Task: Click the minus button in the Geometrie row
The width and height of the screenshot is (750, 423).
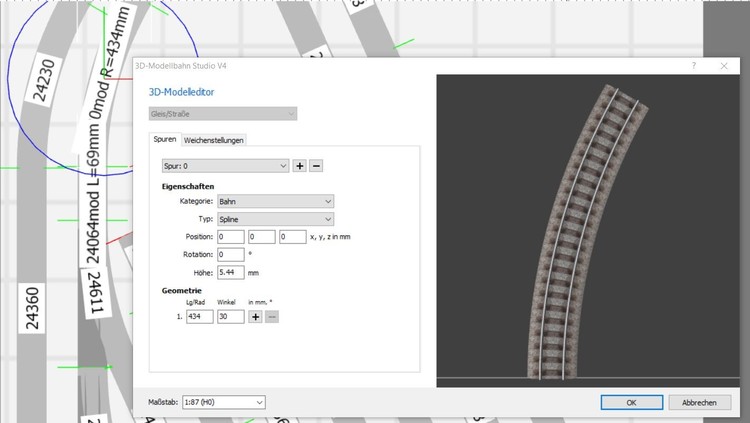Action: [272, 316]
